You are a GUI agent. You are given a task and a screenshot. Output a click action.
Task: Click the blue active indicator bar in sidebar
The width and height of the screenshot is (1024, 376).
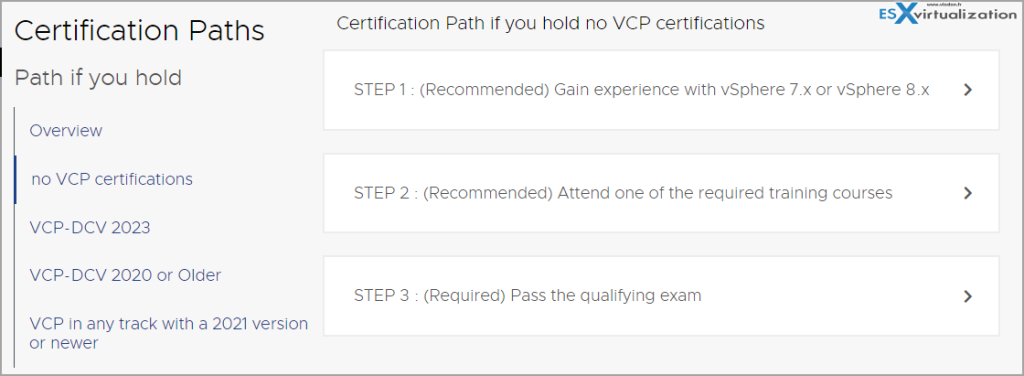click(15, 179)
